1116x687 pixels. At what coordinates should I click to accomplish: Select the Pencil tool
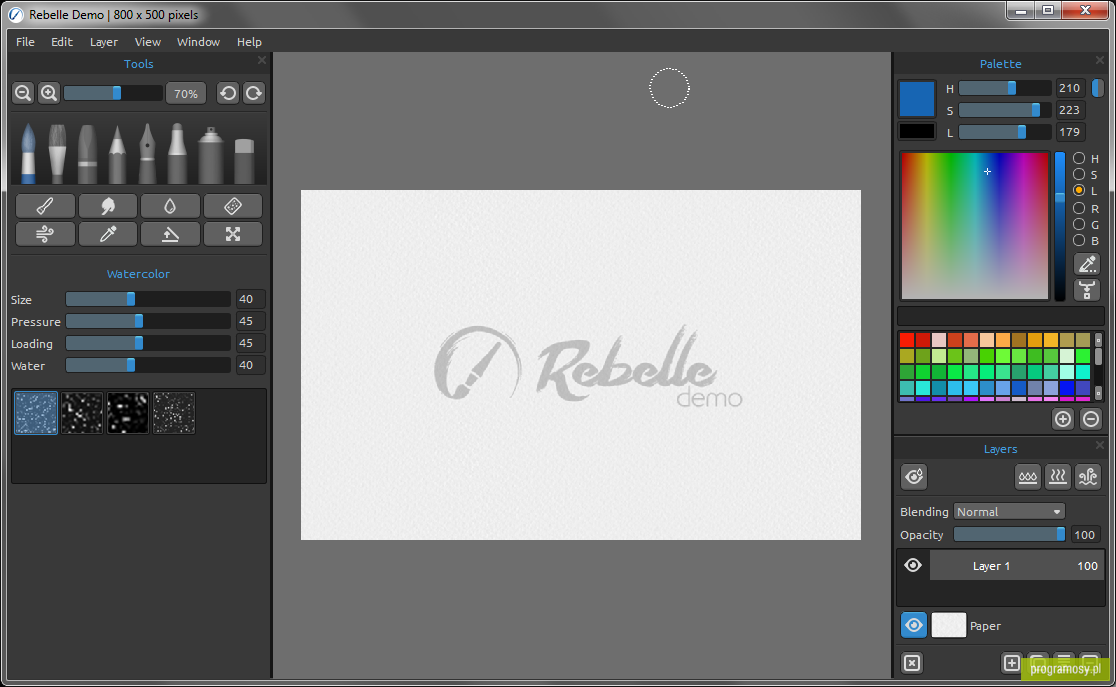point(117,154)
